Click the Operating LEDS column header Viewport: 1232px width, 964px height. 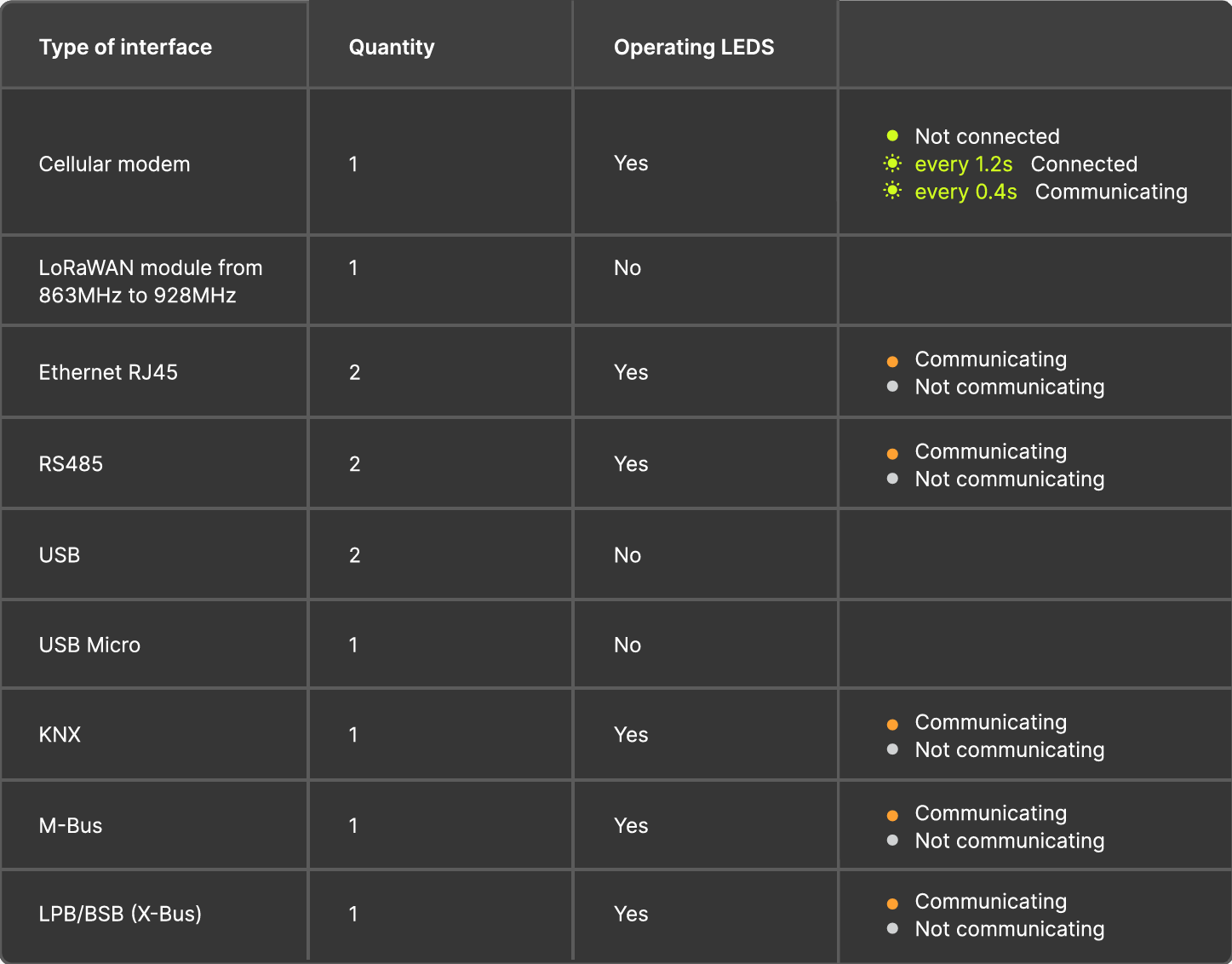(x=694, y=47)
